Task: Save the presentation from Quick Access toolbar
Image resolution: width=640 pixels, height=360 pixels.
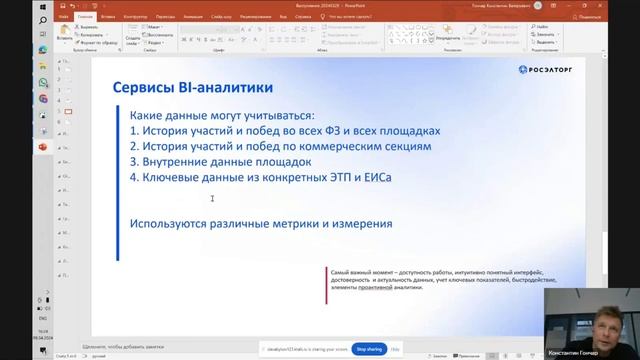Action: pyautogui.click(x=62, y=6)
